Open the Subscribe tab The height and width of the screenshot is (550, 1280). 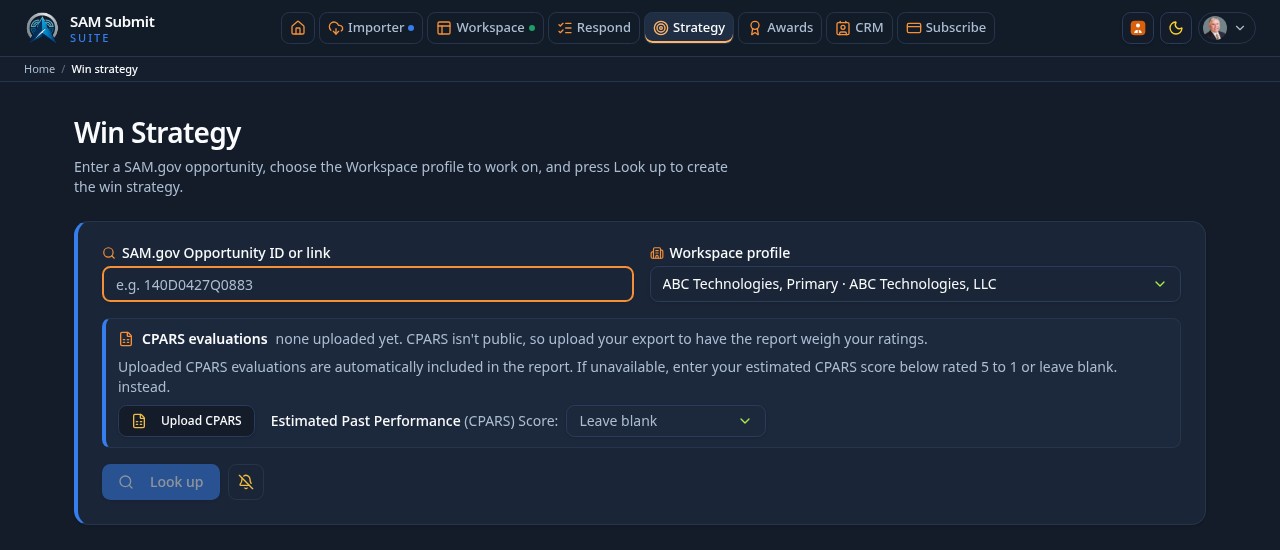(946, 28)
